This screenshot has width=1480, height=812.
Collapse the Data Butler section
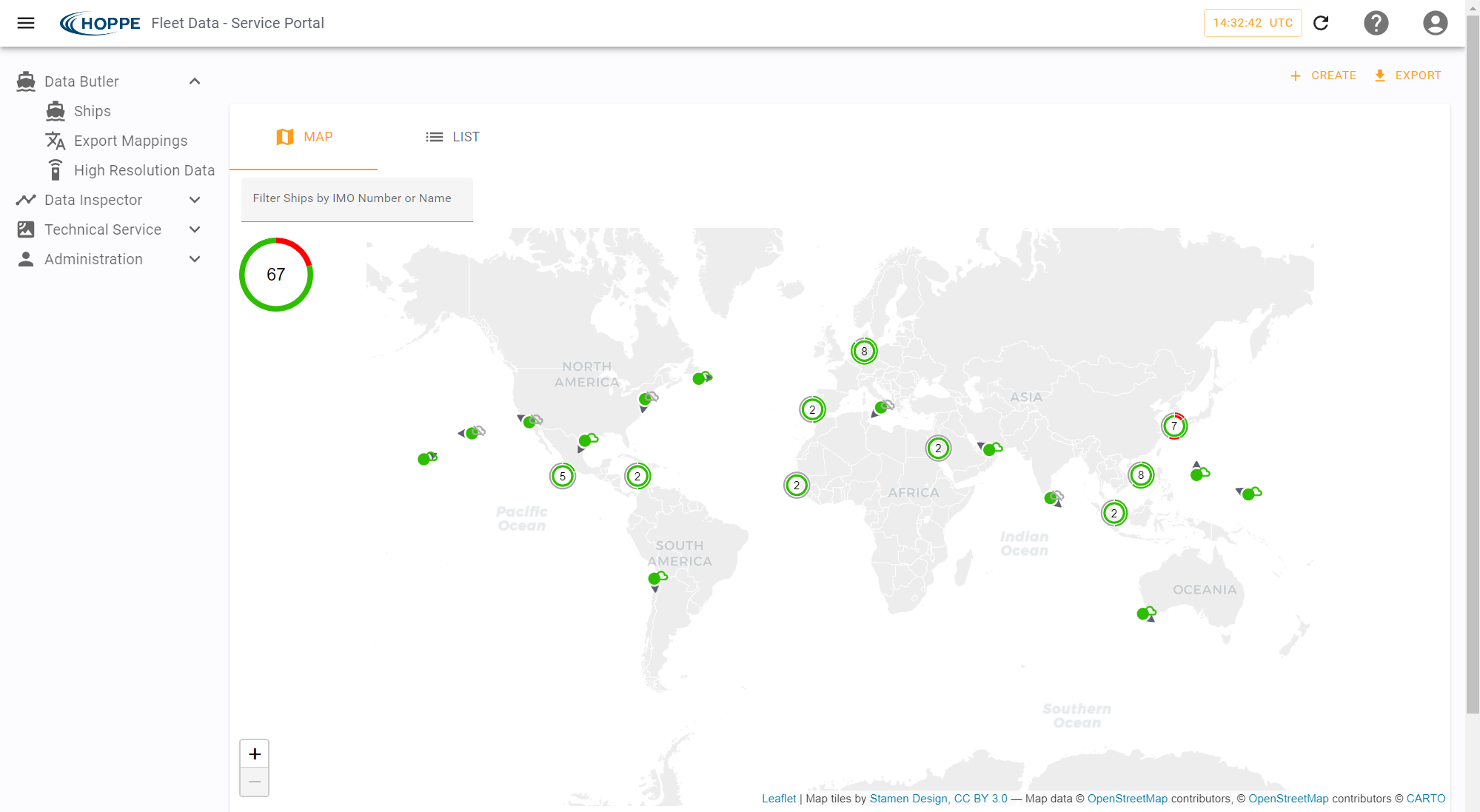[x=195, y=81]
